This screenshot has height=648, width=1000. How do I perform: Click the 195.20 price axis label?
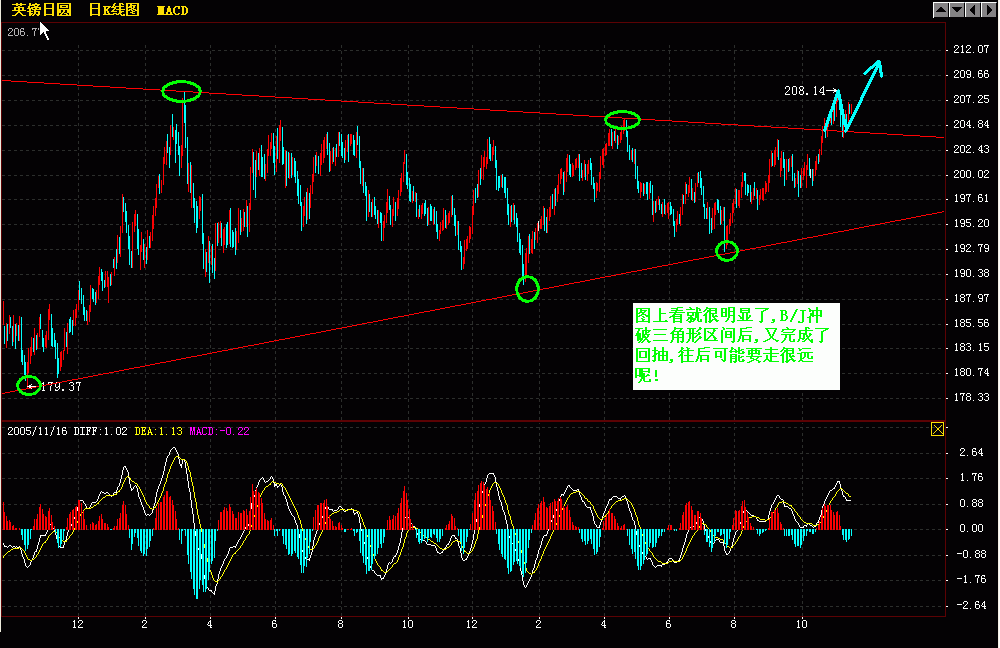[x=971, y=223]
